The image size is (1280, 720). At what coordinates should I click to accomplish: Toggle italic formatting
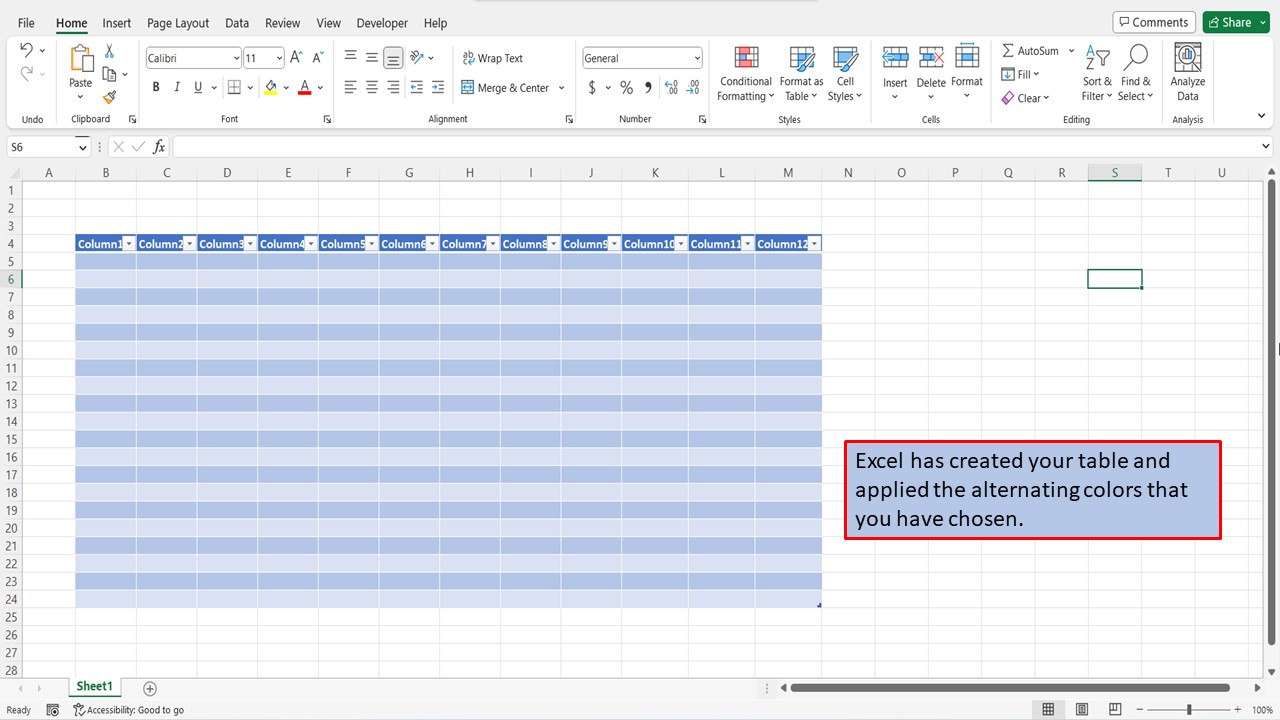tap(176, 87)
